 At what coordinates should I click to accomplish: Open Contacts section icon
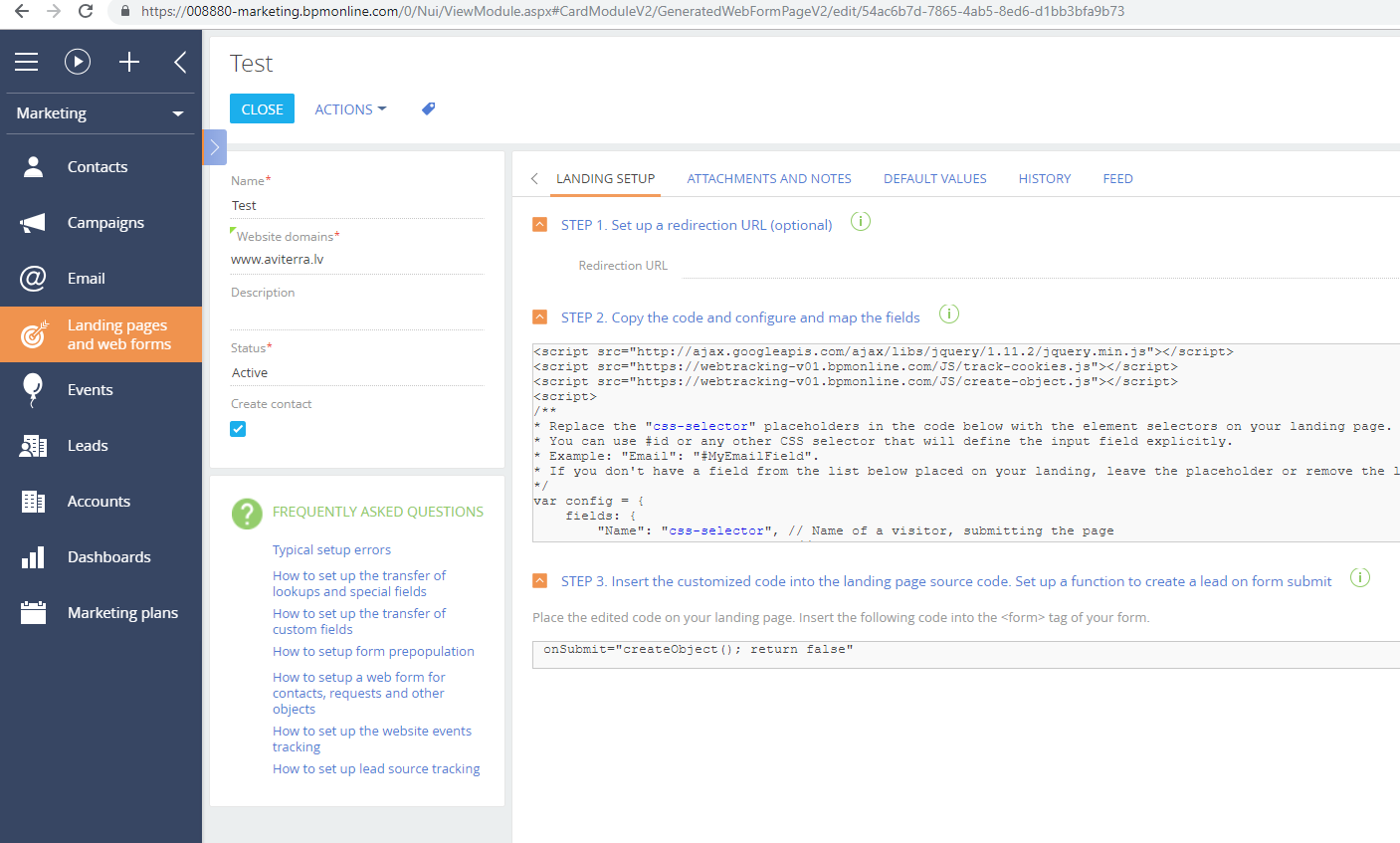coord(34,166)
